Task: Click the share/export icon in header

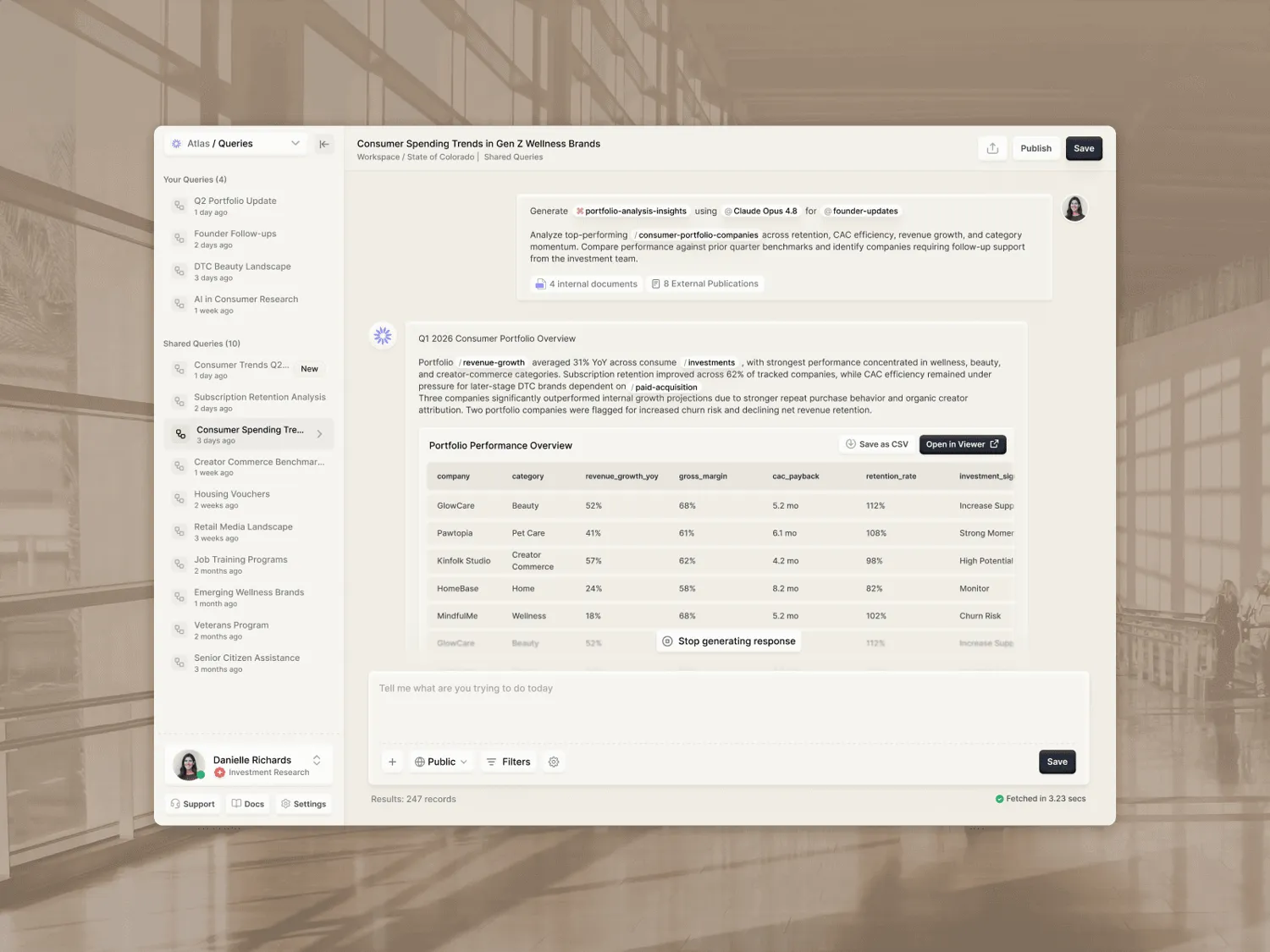Action: point(992,148)
